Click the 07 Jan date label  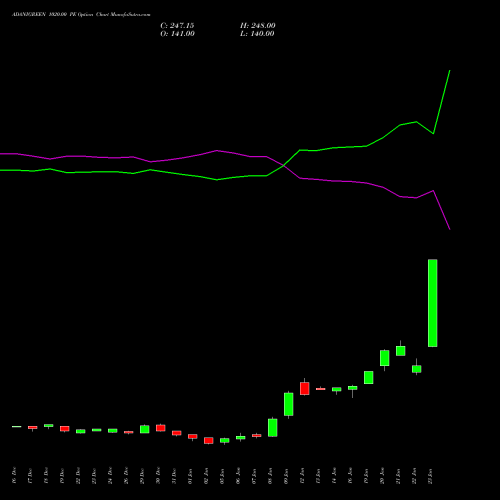pos(254,476)
